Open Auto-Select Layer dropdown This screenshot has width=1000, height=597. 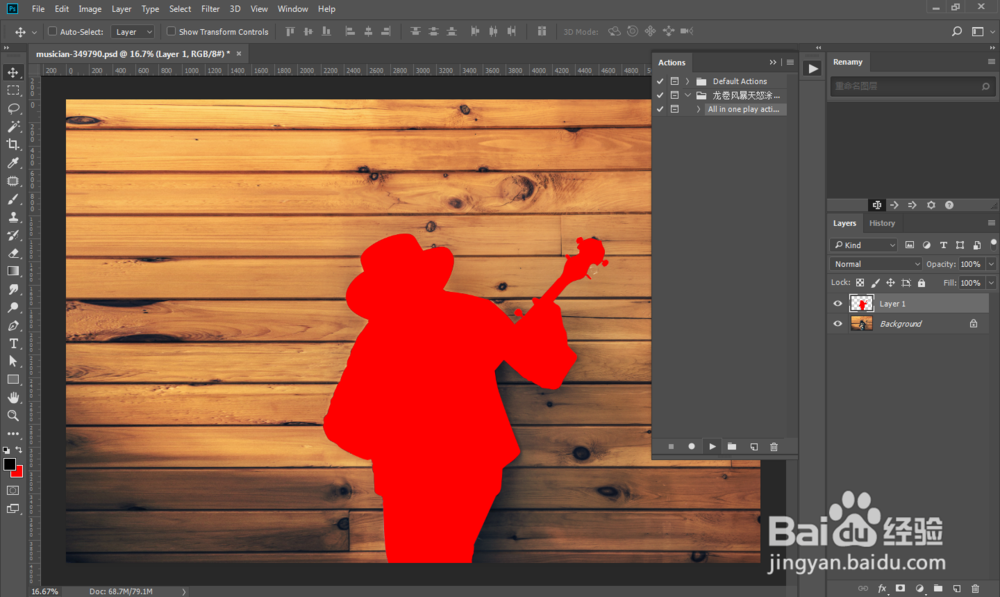(133, 31)
